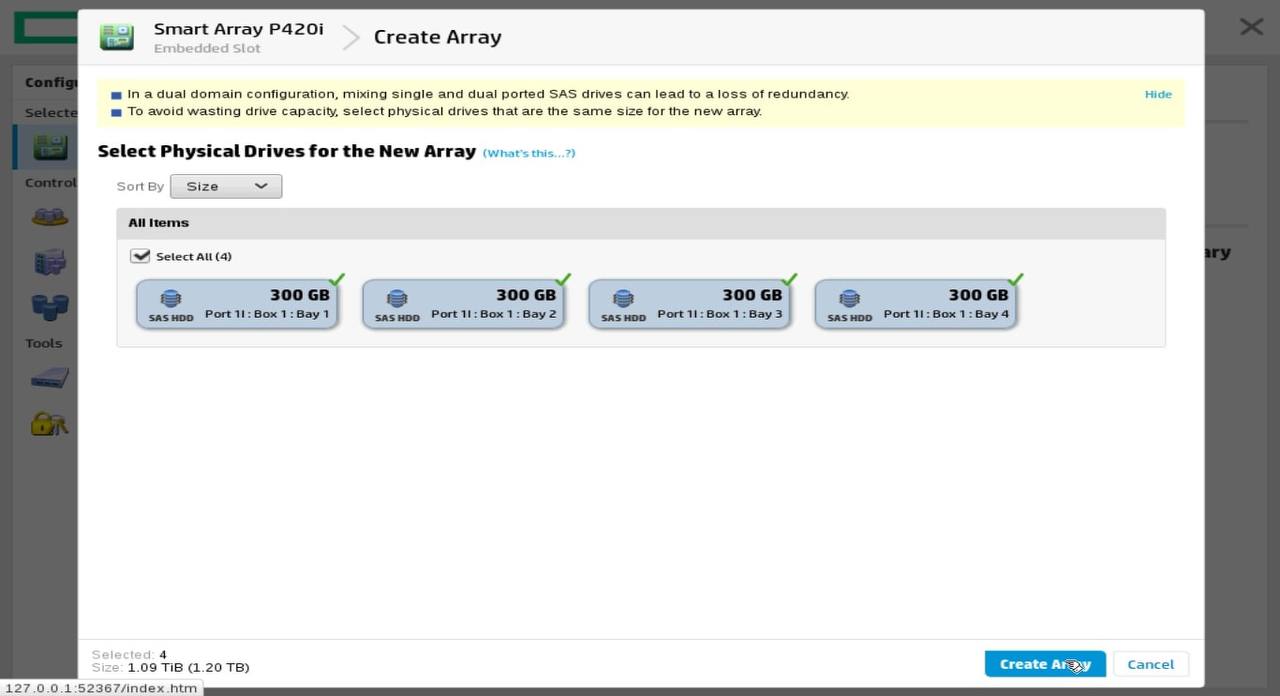Open the physical devices server icon in sidebar

[x=49, y=262]
